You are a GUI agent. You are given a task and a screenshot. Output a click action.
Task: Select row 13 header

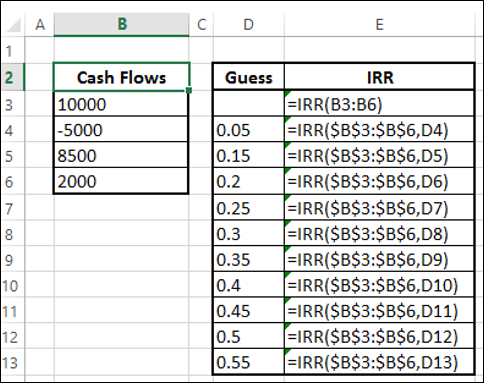[13, 363]
